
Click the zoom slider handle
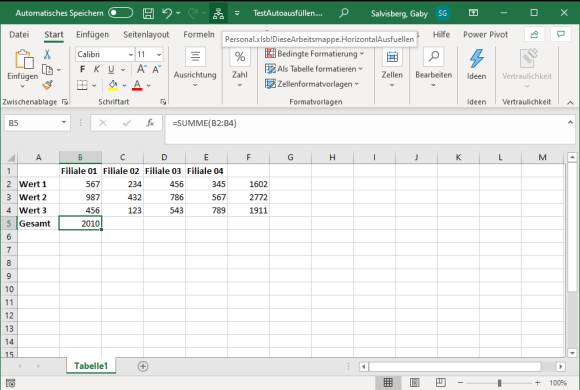(499, 383)
